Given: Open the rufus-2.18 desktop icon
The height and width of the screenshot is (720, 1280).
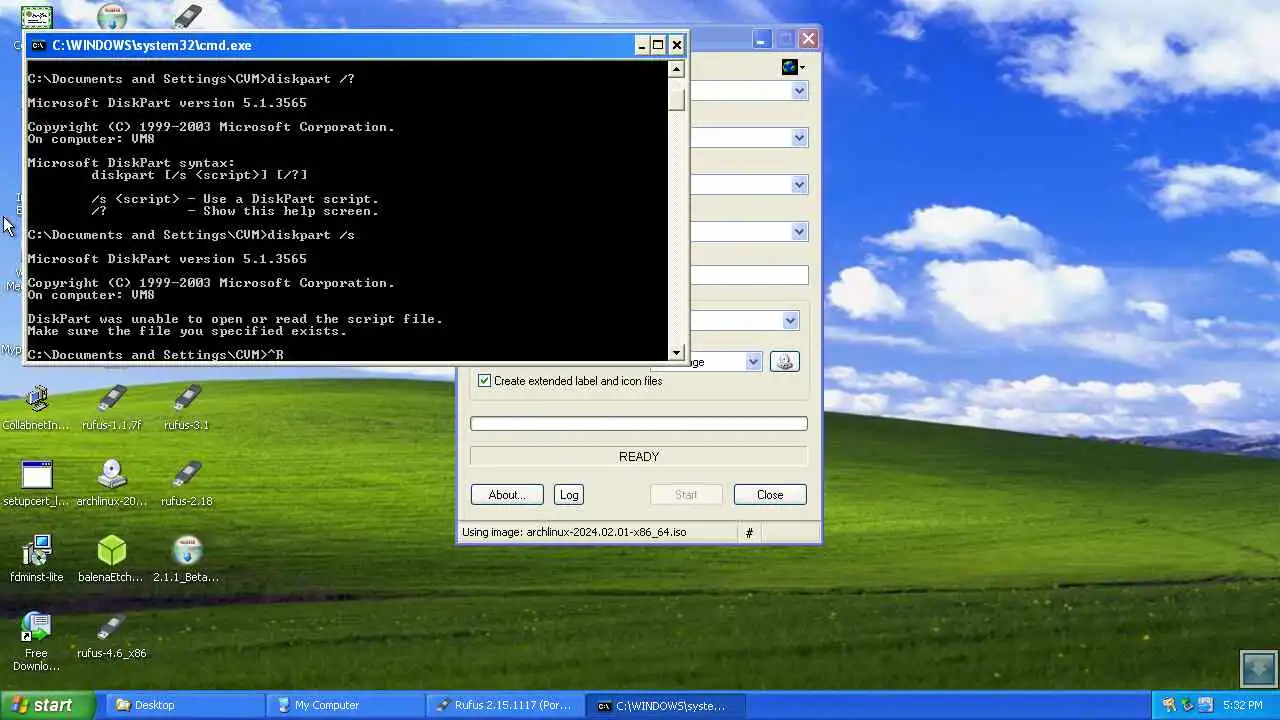Looking at the screenshot, I should coord(187,475).
